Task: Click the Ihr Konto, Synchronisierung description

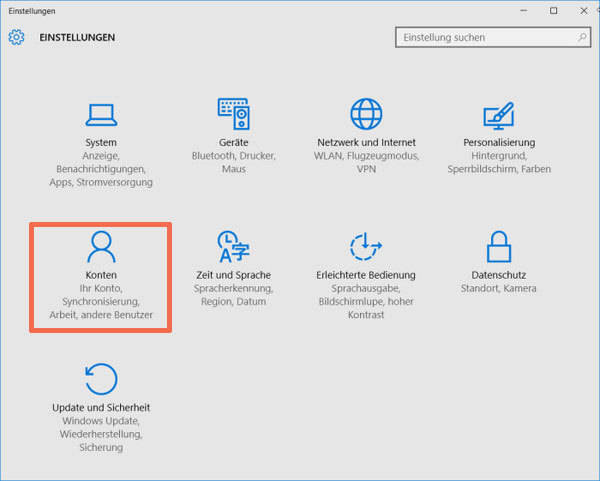Action: point(101,302)
